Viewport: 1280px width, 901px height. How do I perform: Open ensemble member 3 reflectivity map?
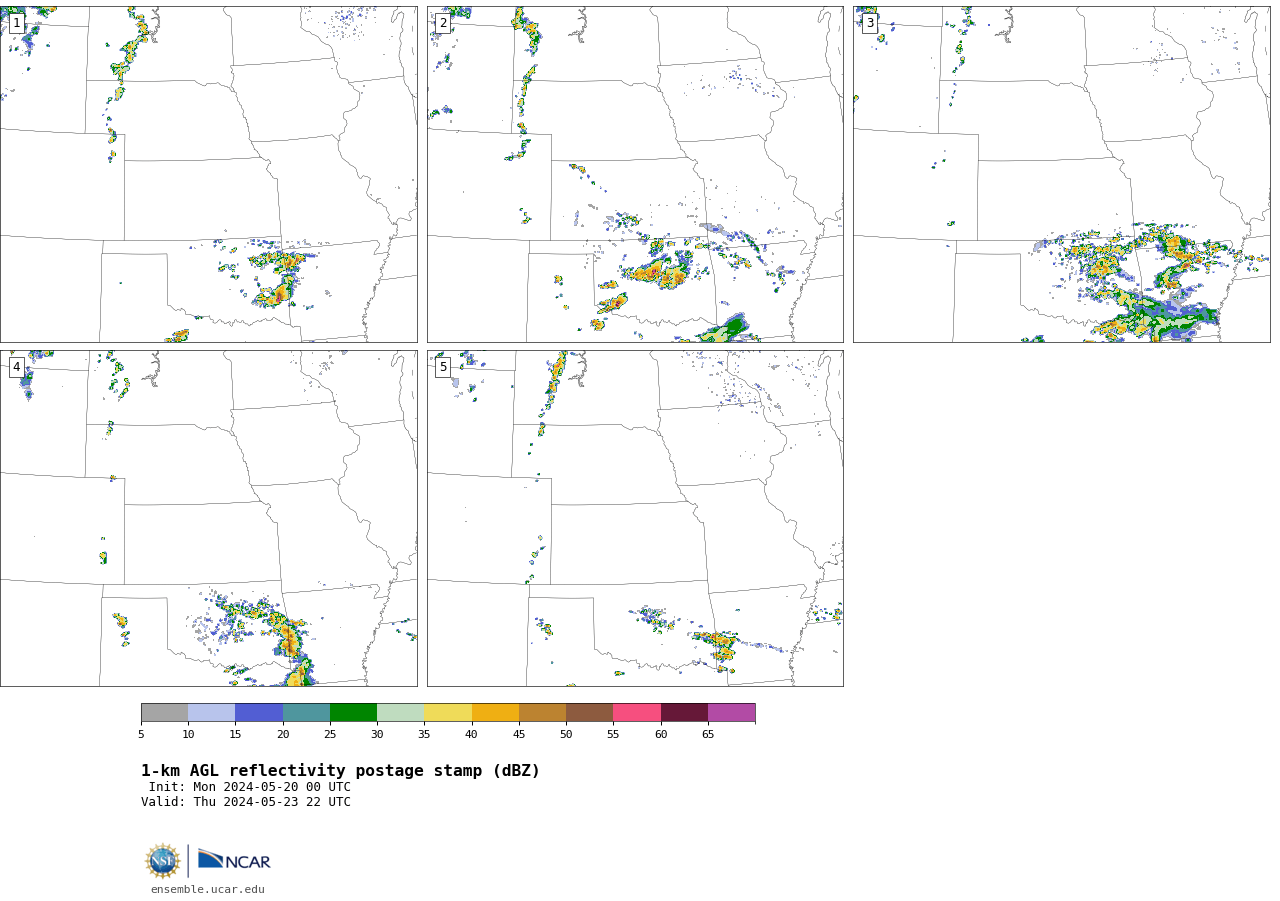[1061, 174]
